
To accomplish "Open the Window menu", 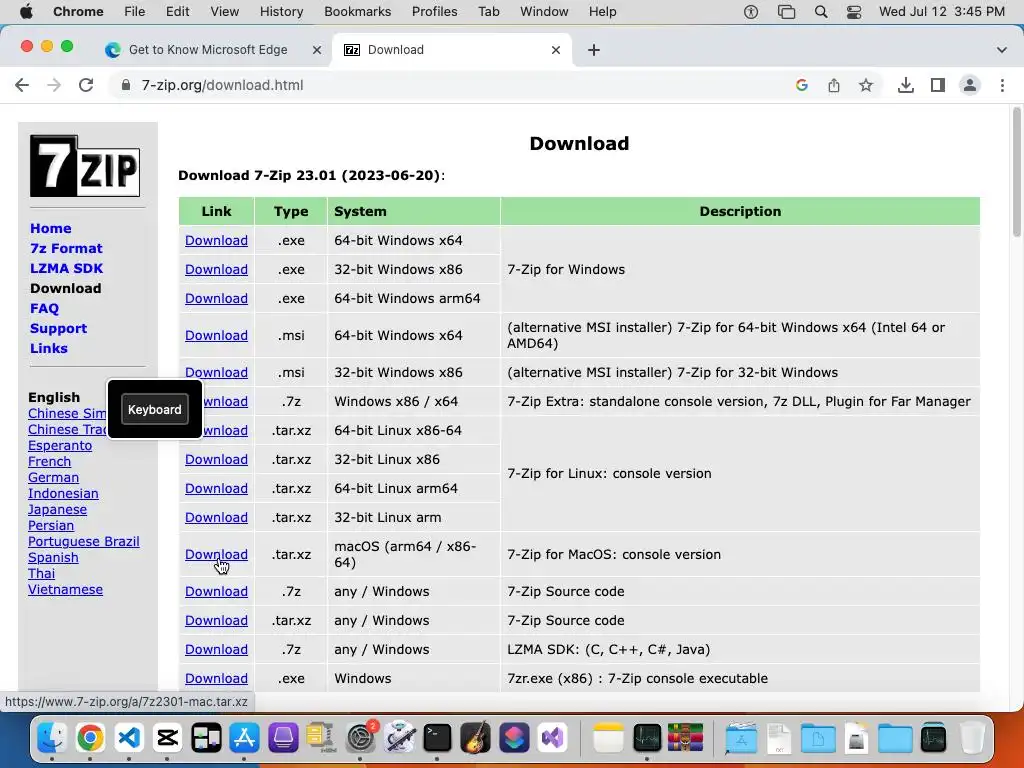I will (544, 12).
